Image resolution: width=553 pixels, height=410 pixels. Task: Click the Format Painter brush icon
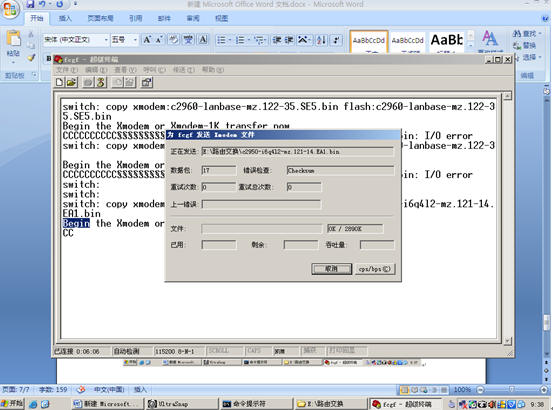click(31, 57)
